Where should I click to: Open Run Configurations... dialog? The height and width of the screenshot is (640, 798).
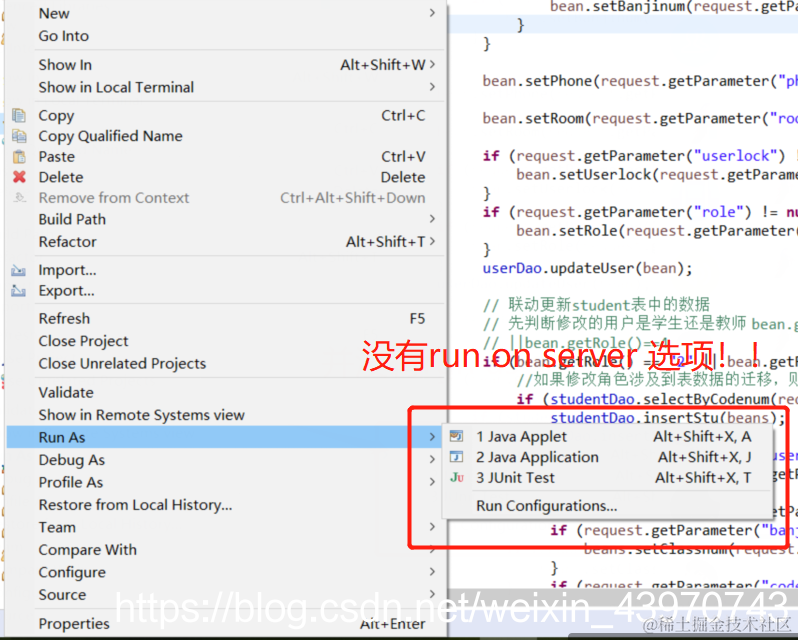point(608,506)
